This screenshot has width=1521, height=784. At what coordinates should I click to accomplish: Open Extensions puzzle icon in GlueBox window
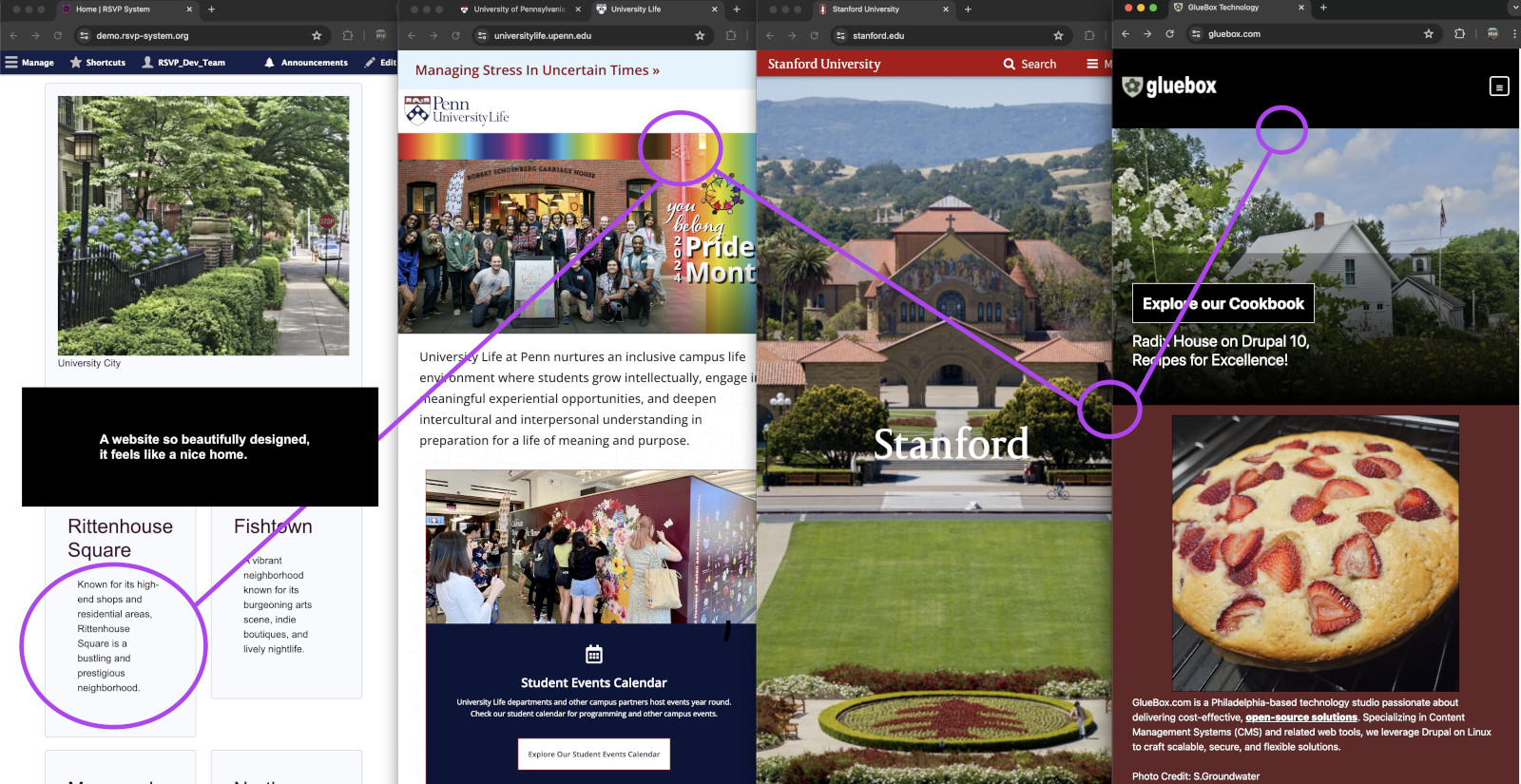[1459, 34]
